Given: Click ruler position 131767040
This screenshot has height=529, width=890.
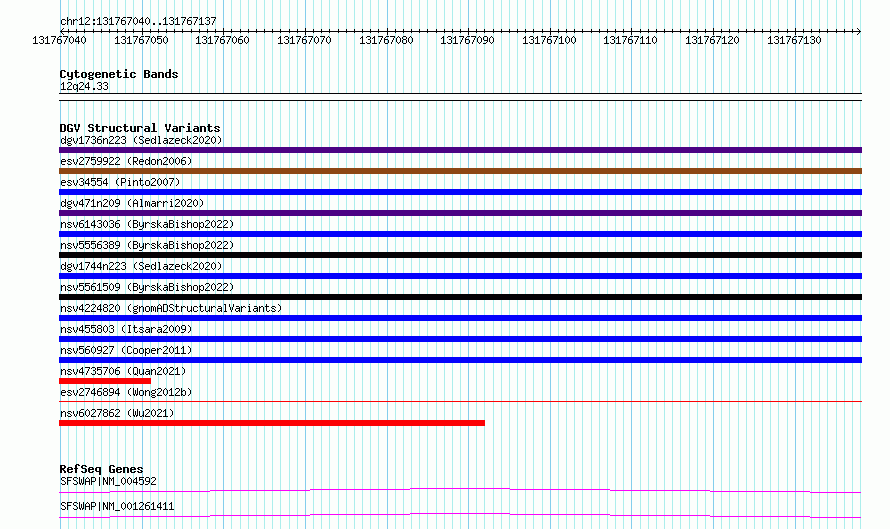Looking at the screenshot, I should click(x=60, y=40).
